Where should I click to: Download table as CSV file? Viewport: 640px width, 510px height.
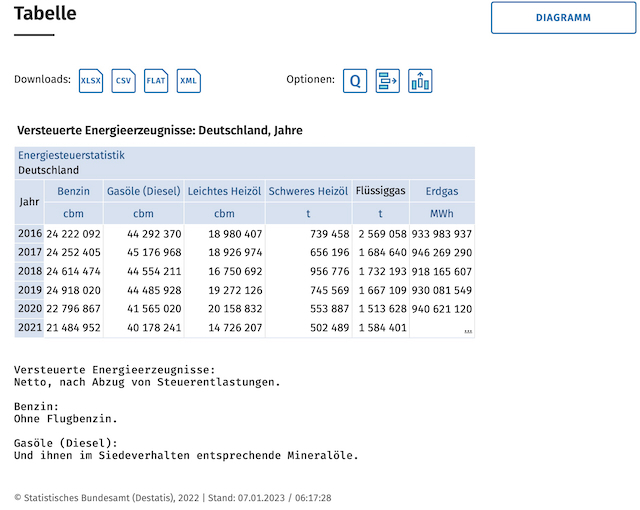click(x=123, y=81)
